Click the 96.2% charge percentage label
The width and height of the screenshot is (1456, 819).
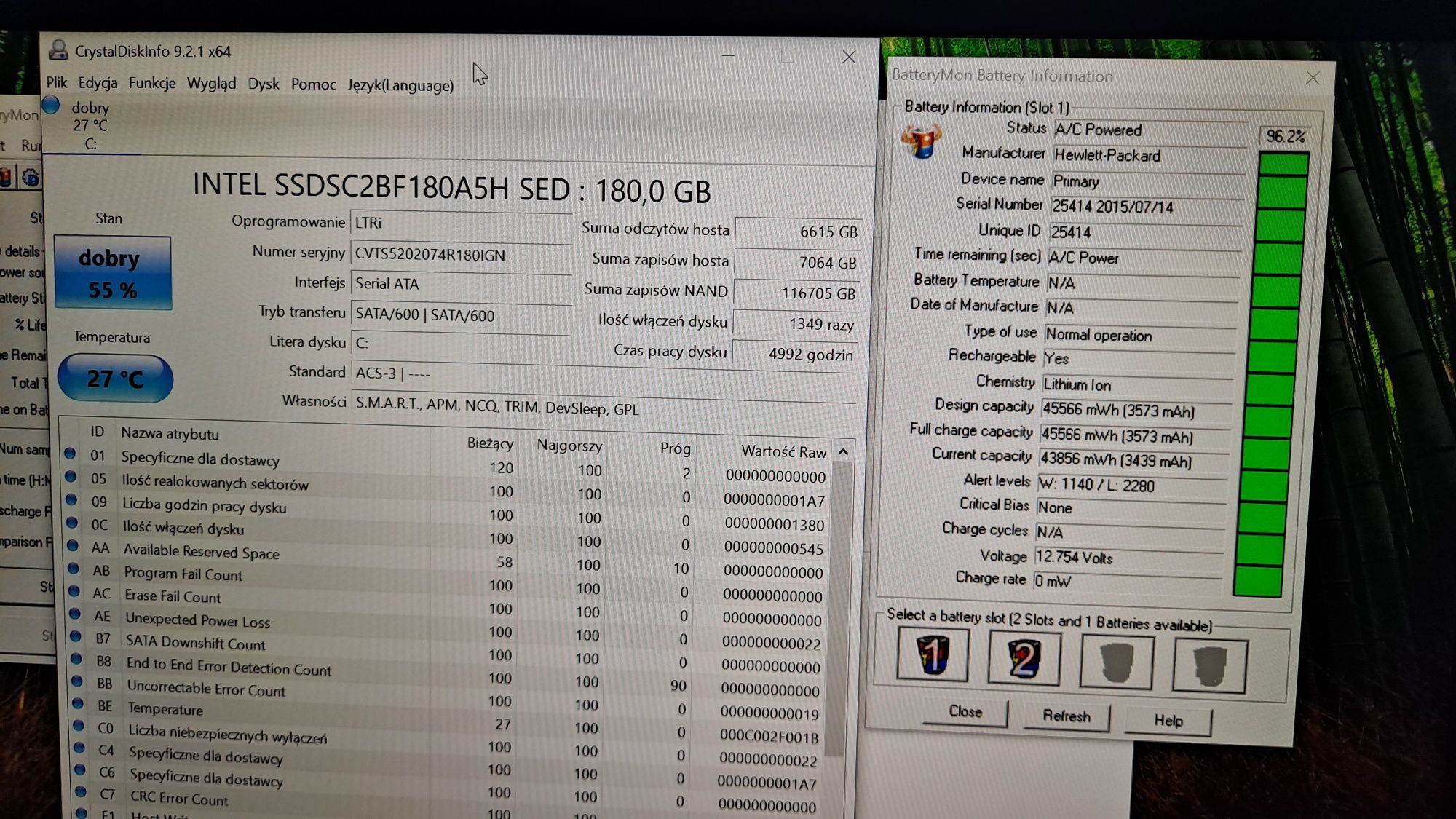point(1285,136)
